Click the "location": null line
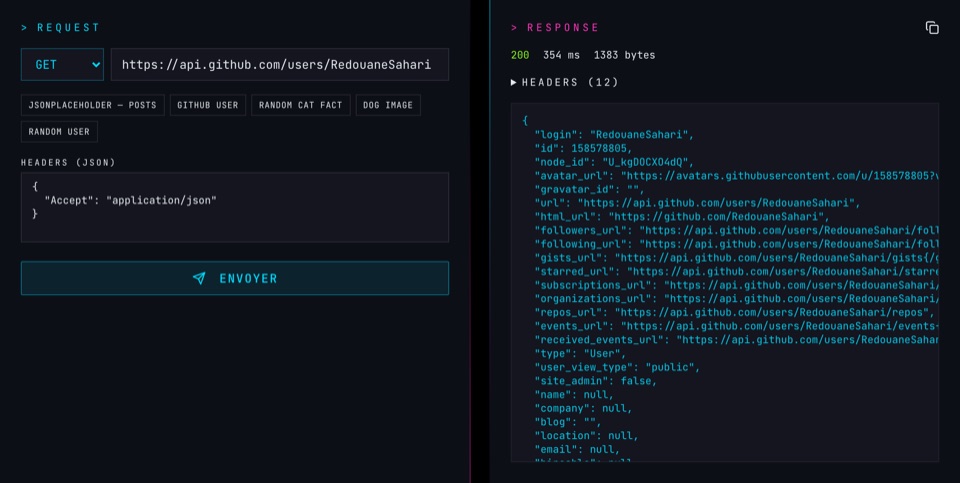 587,436
